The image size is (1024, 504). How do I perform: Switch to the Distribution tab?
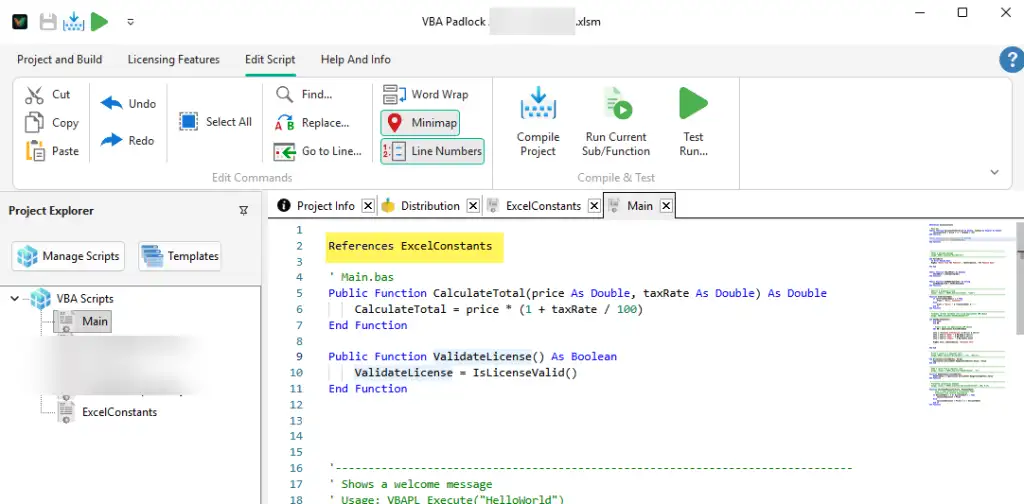pos(430,206)
